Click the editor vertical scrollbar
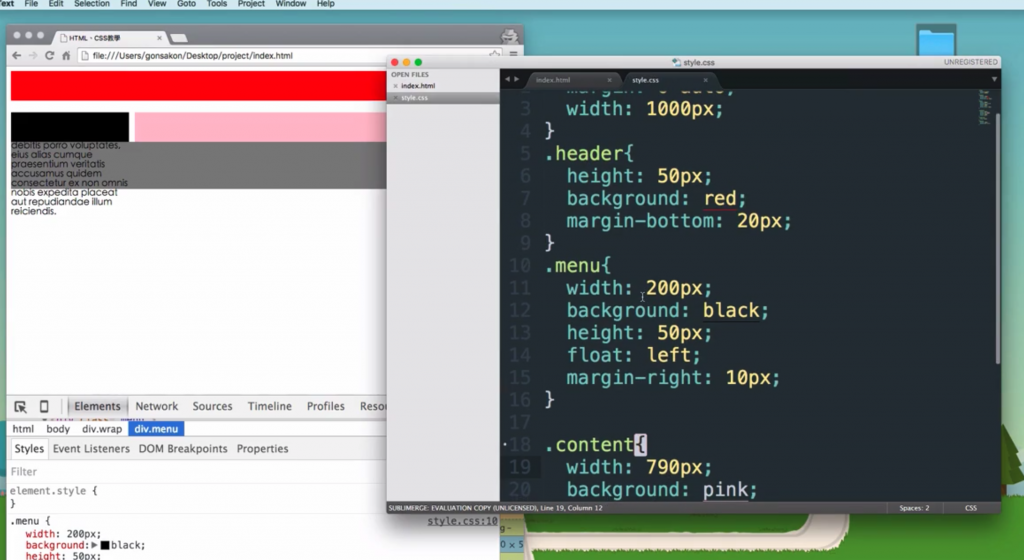Viewport: 1024px width, 560px height. 997,238
